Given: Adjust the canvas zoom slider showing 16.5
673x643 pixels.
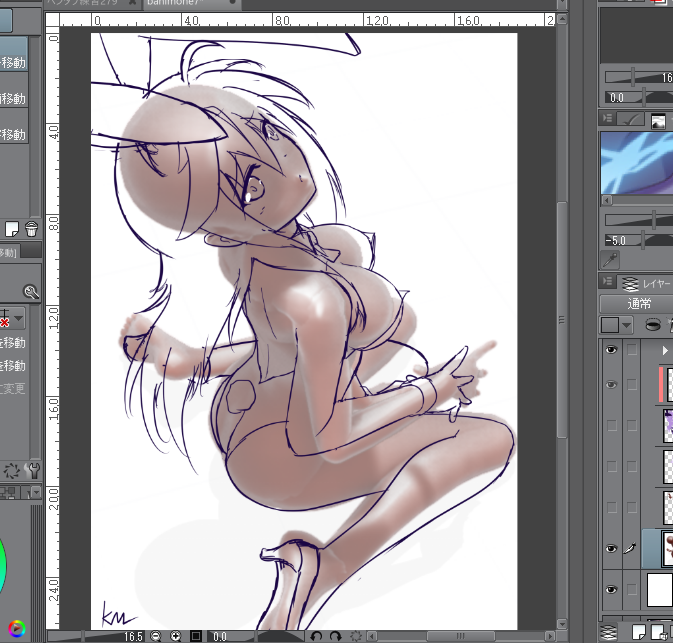Looking at the screenshot, I should [97, 636].
